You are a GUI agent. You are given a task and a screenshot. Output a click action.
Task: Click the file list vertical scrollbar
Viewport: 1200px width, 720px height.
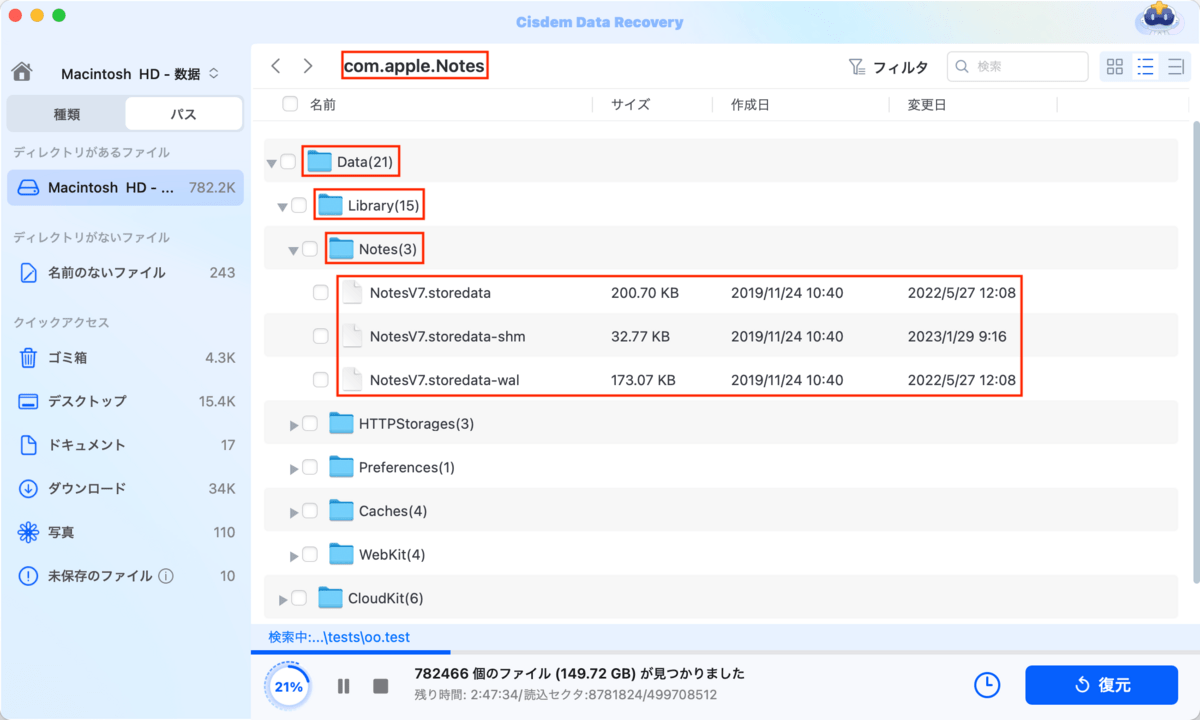tap(1195, 350)
